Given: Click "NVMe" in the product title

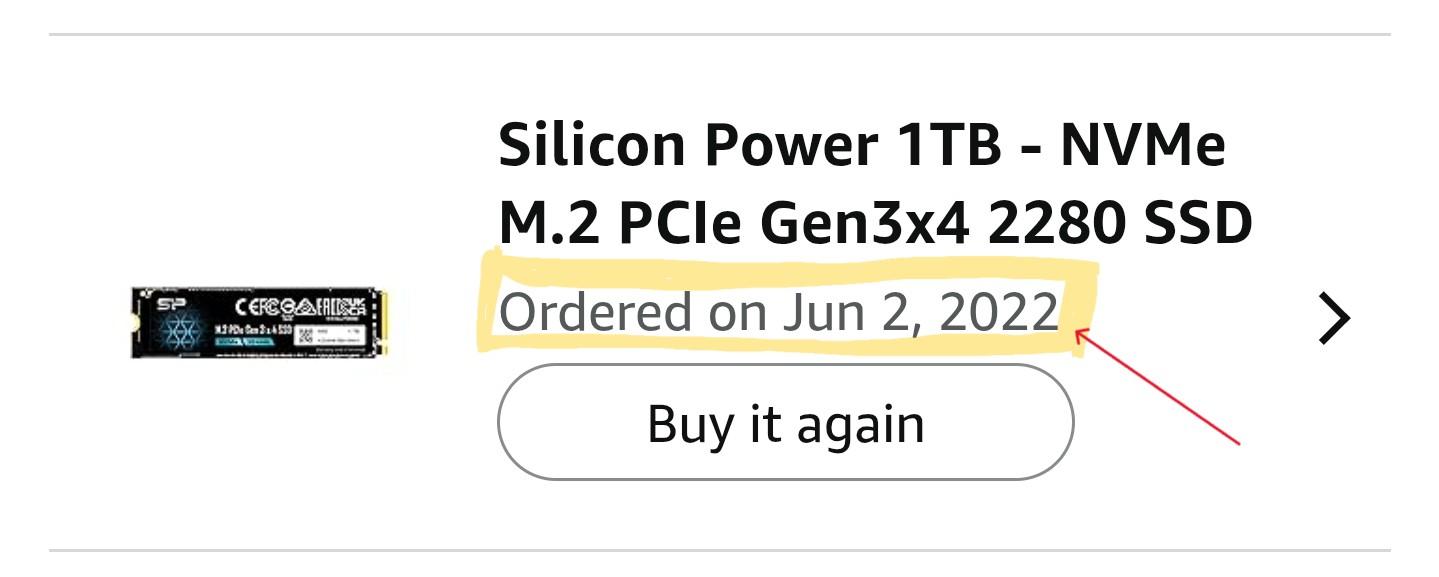Looking at the screenshot, I should click(1142, 146).
